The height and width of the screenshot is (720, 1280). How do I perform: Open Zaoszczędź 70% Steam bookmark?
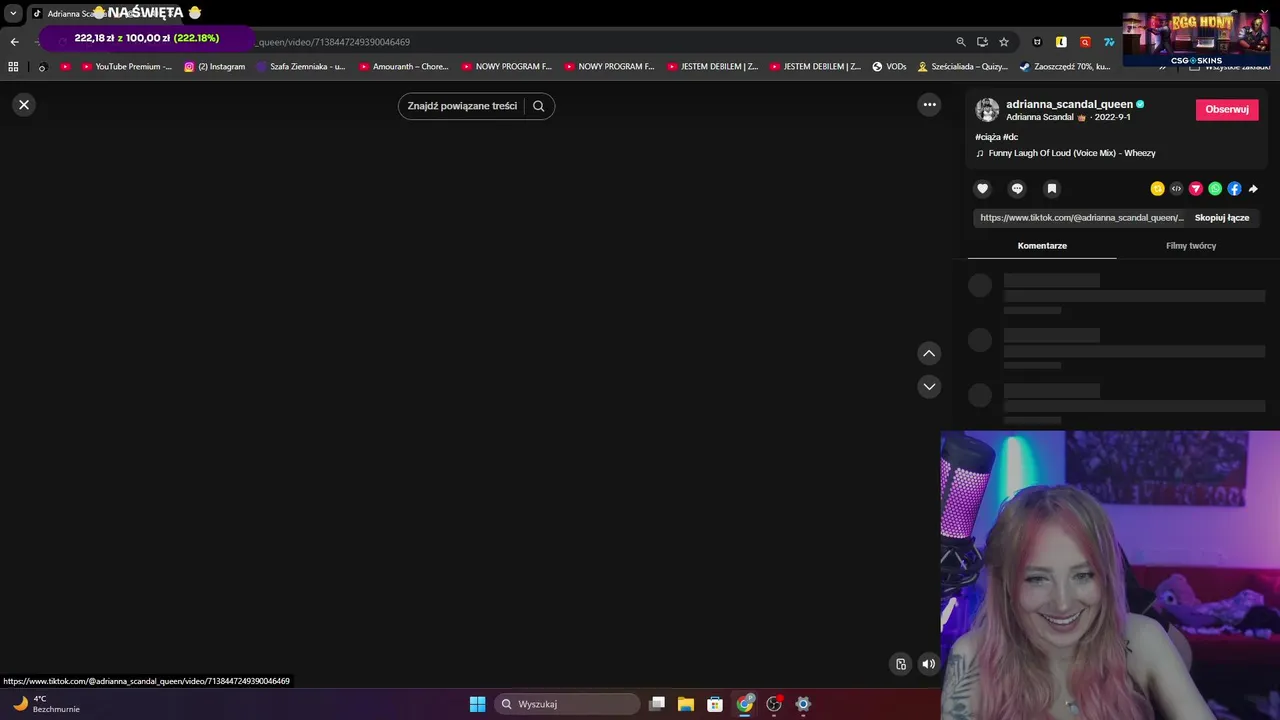click(1064, 67)
